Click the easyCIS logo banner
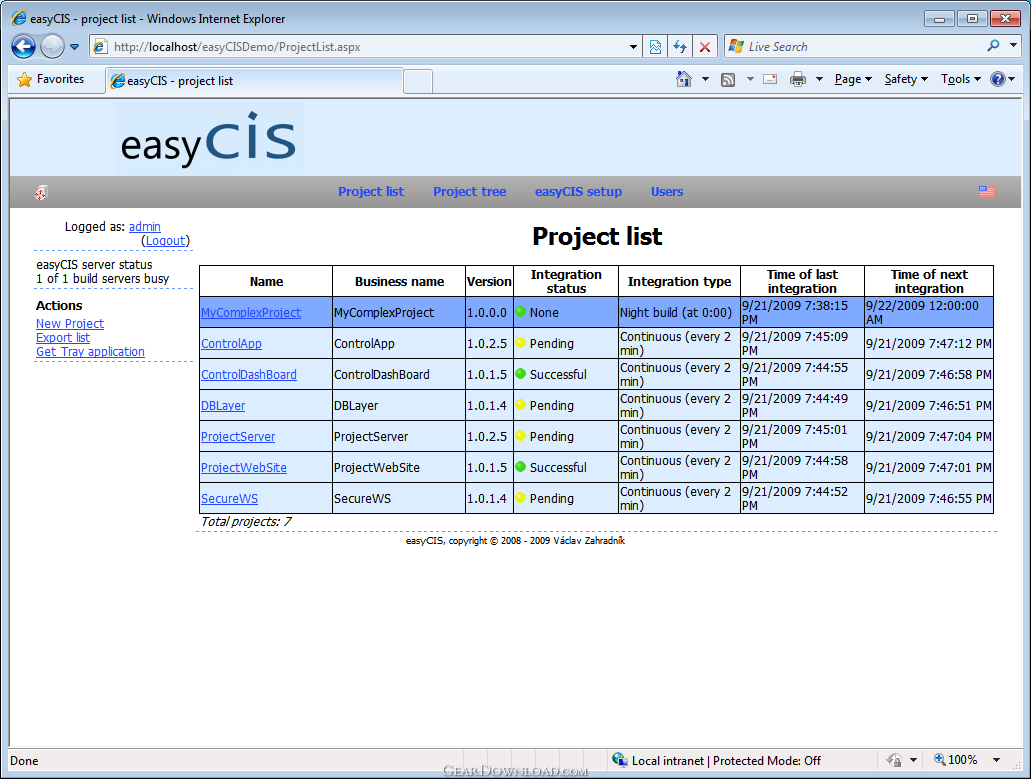This screenshot has height=779, width=1031. pos(208,139)
